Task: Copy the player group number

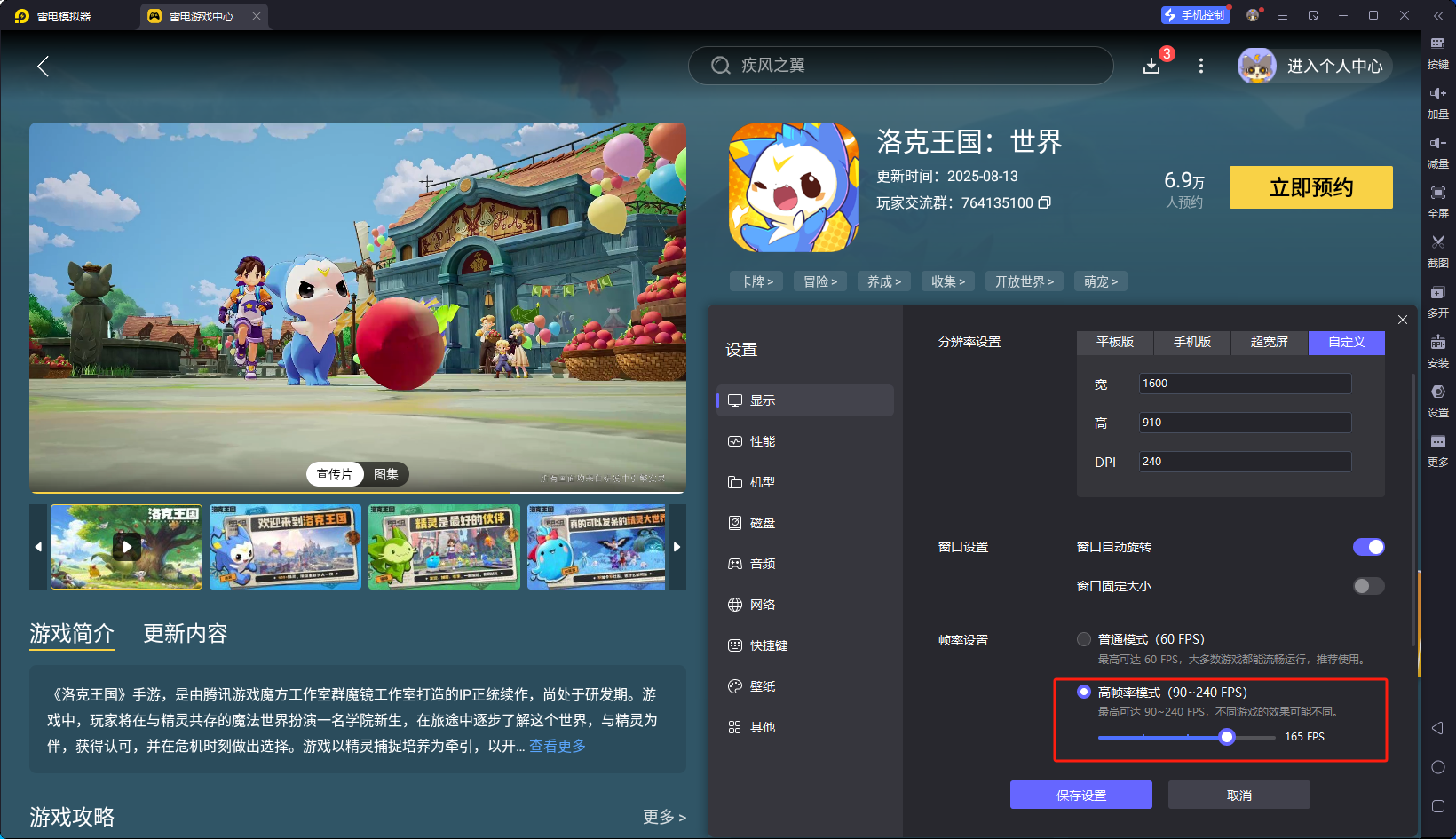Action: [1045, 203]
